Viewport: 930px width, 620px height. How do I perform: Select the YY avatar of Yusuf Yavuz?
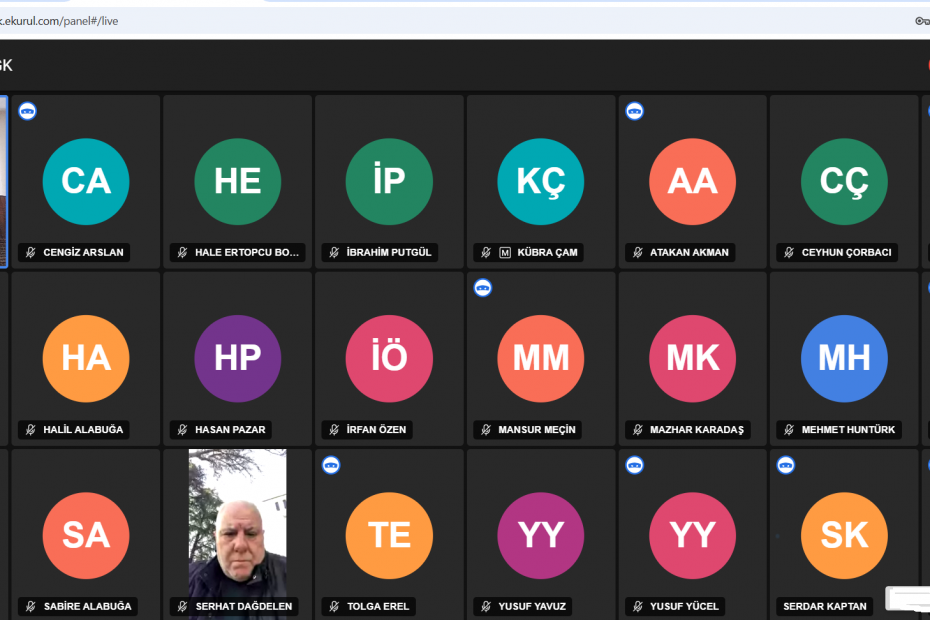[x=541, y=535]
